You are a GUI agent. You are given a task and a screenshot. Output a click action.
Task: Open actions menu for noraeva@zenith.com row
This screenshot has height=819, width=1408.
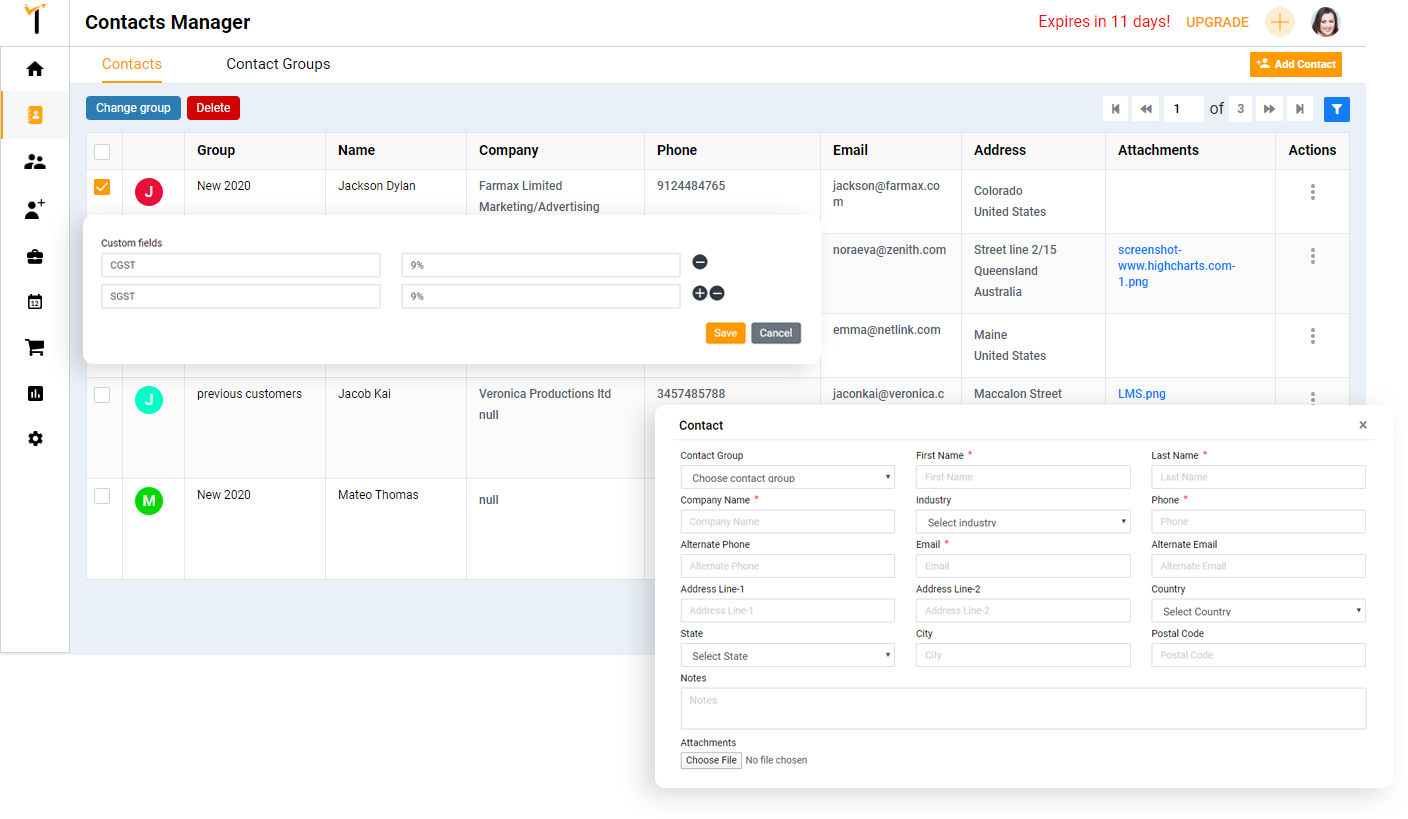1313,256
